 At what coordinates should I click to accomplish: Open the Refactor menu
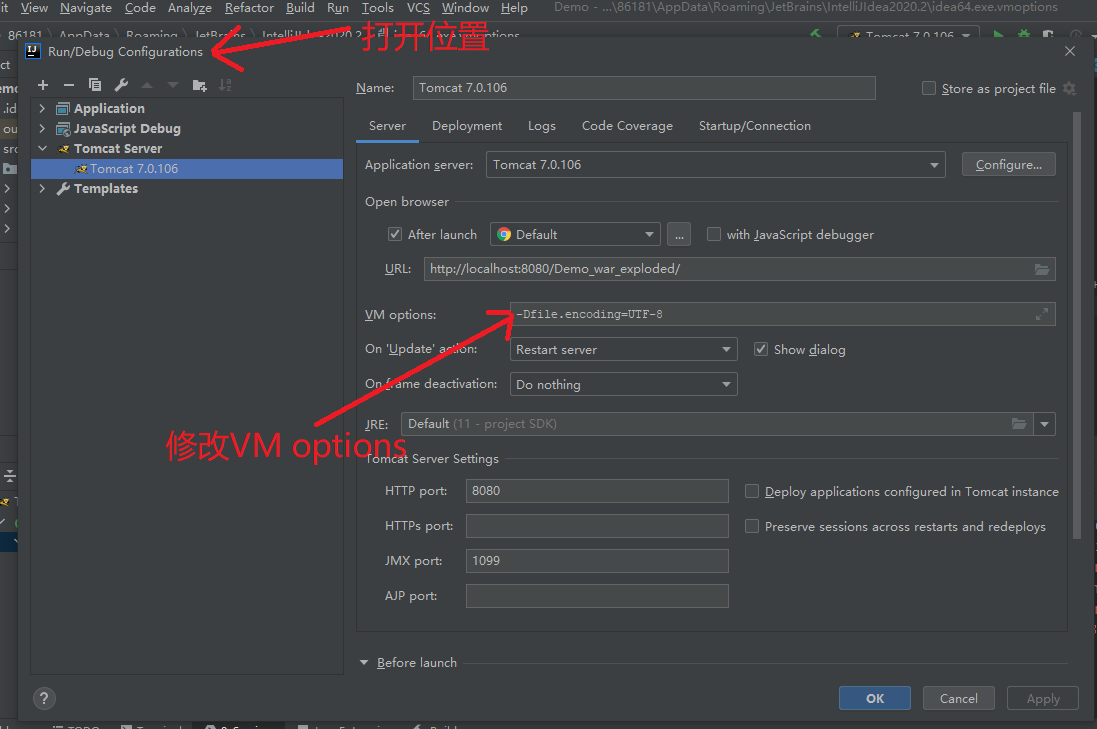click(249, 8)
